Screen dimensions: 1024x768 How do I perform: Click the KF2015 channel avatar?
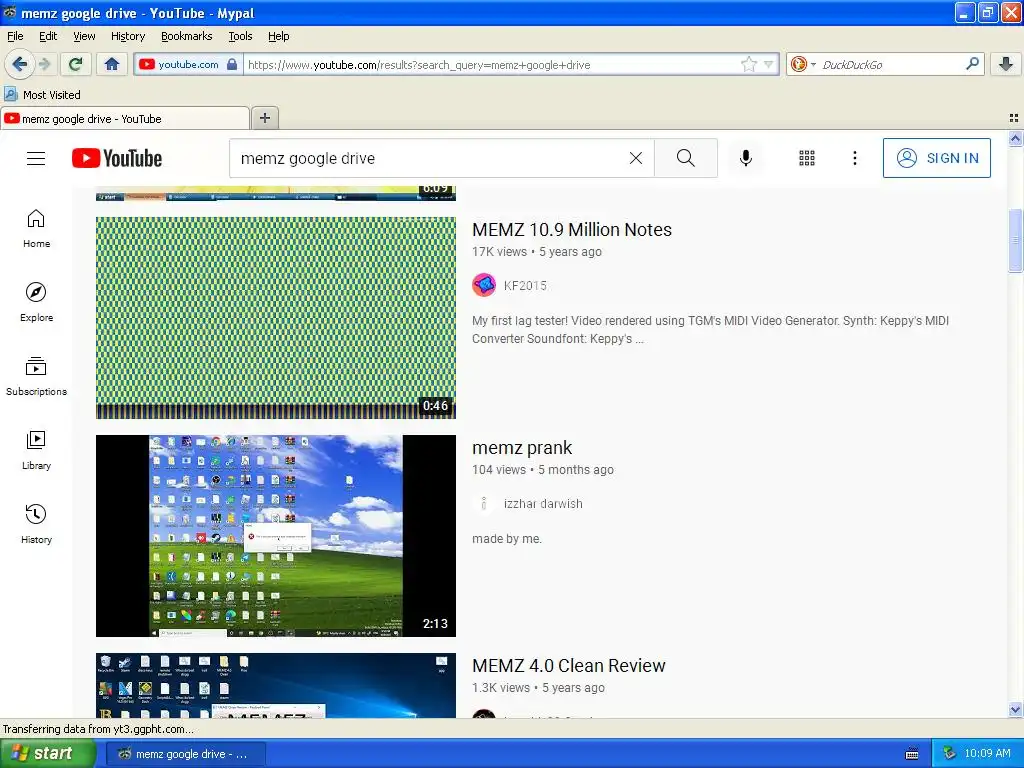484,285
